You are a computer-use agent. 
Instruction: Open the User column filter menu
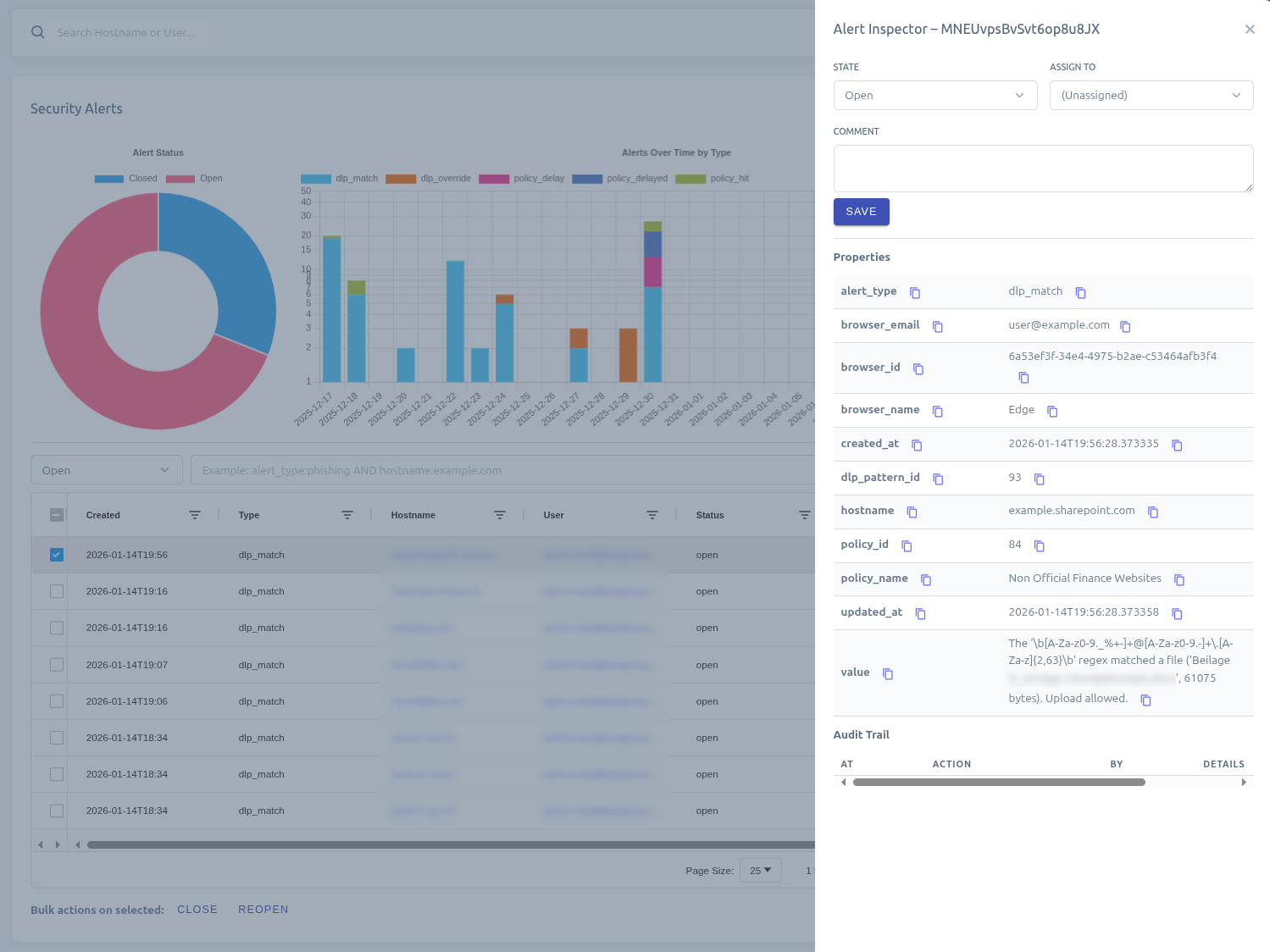point(652,515)
